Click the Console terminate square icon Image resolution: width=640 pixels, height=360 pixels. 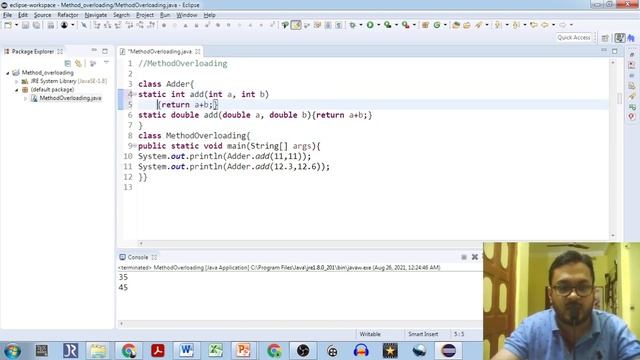point(464,257)
